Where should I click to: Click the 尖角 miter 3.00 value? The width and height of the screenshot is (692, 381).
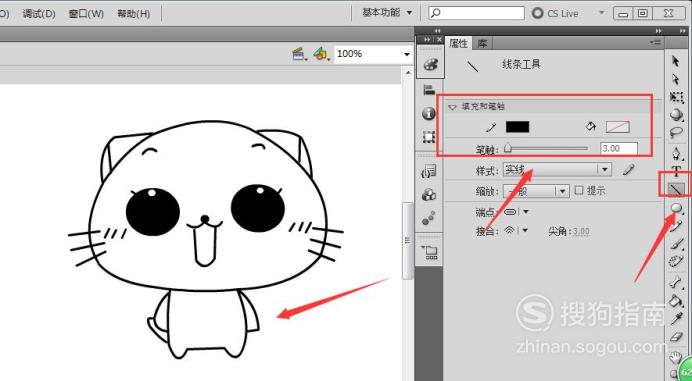coord(581,231)
